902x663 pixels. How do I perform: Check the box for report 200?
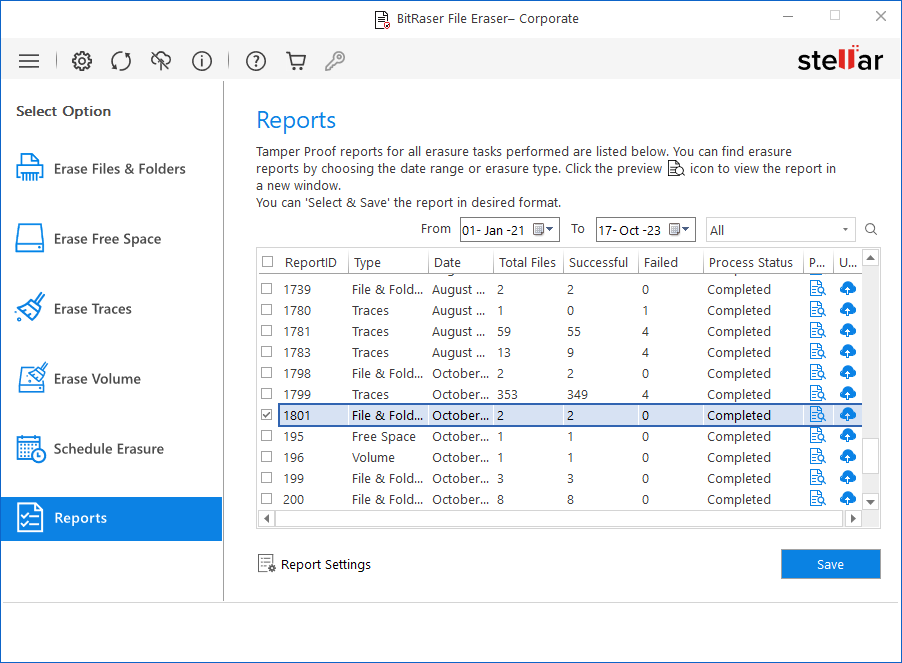(266, 499)
